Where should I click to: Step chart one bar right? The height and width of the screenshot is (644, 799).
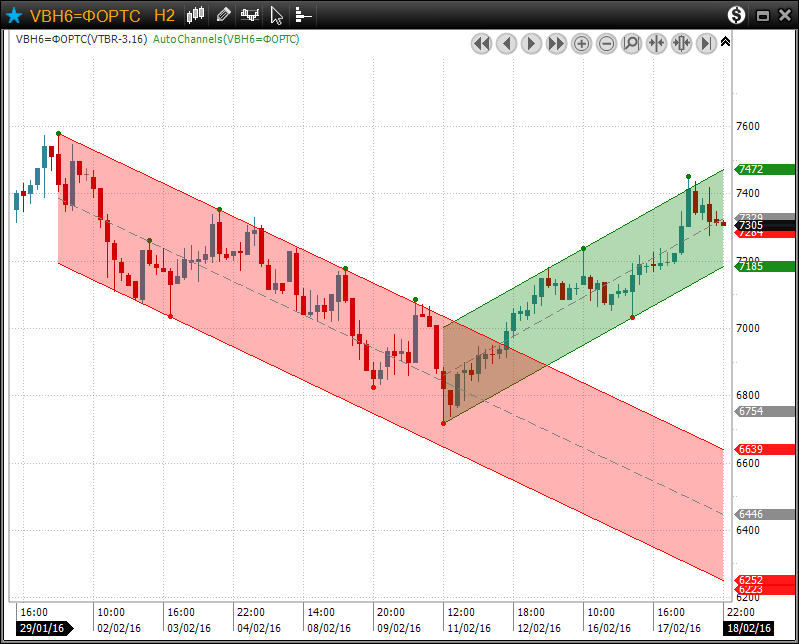click(x=532, y=43)
